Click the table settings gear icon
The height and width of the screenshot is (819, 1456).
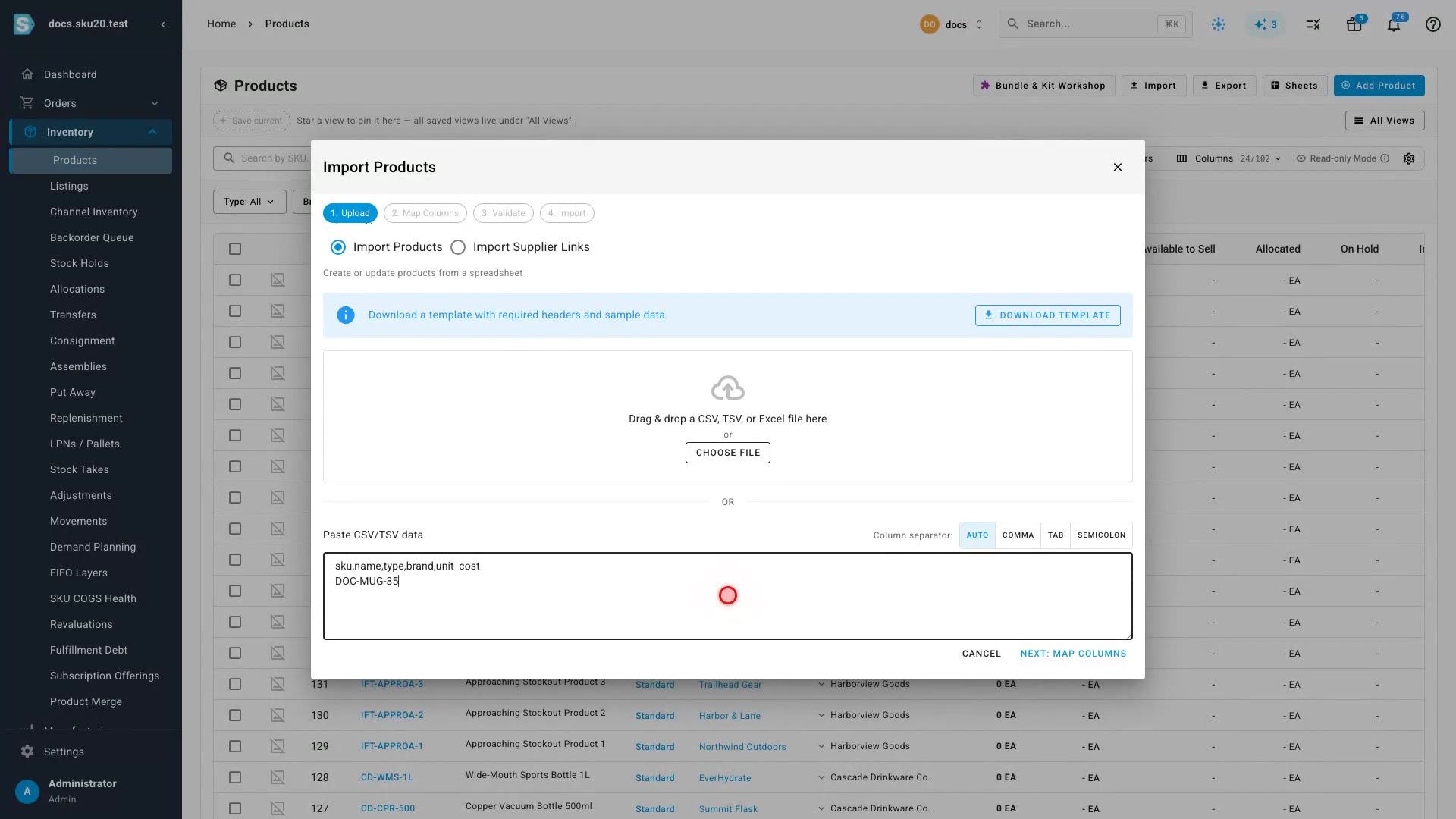click(x=1409, y=158)
